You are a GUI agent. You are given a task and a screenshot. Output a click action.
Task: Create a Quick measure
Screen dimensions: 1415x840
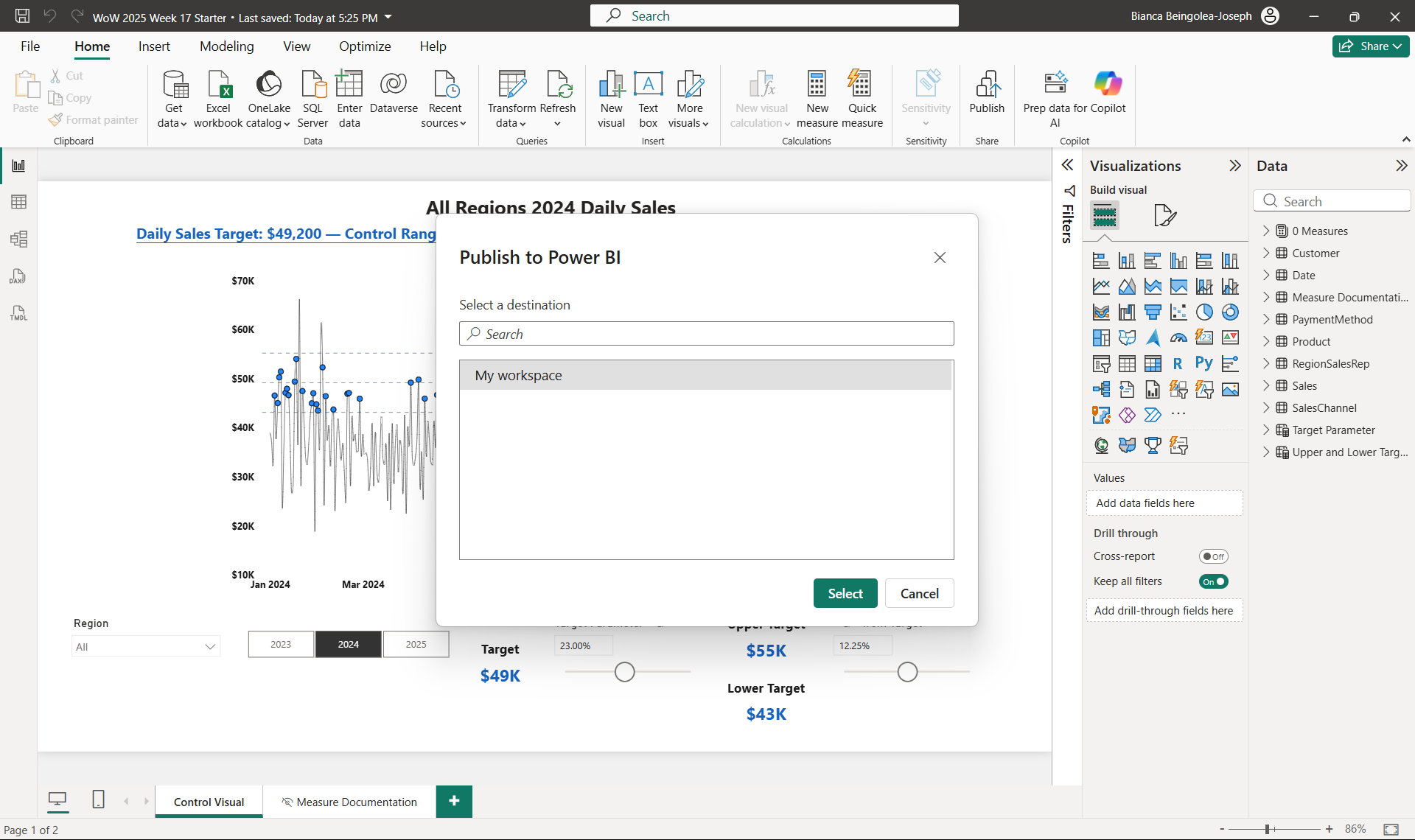(862, 99)
